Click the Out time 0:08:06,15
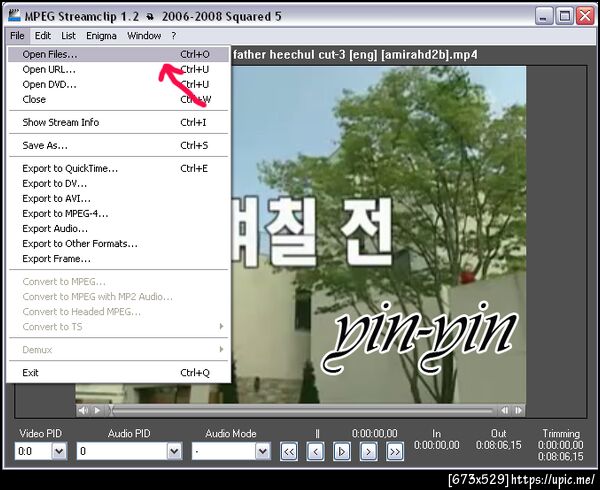Screen dimensions: 600x490 pyautogui.click(x=499, y=445)
